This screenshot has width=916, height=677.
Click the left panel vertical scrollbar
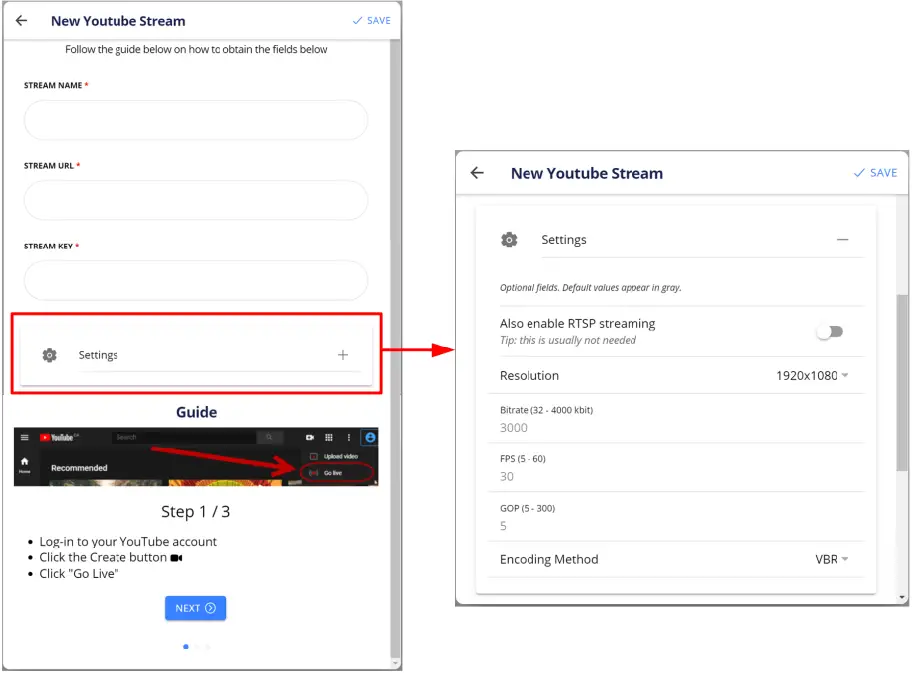click(395, 348)
